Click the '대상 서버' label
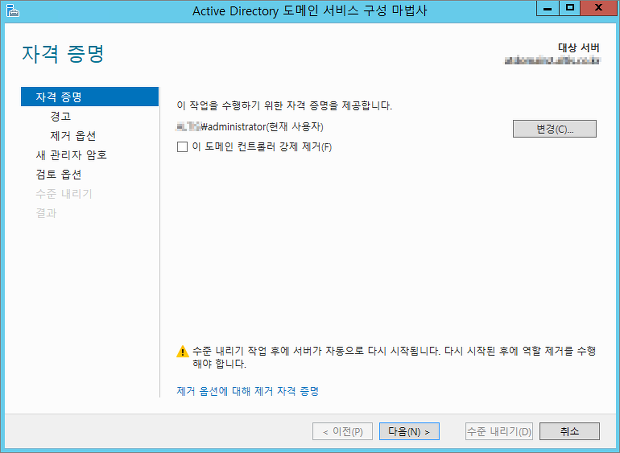 pyautogui.click(x=579, y=48)
